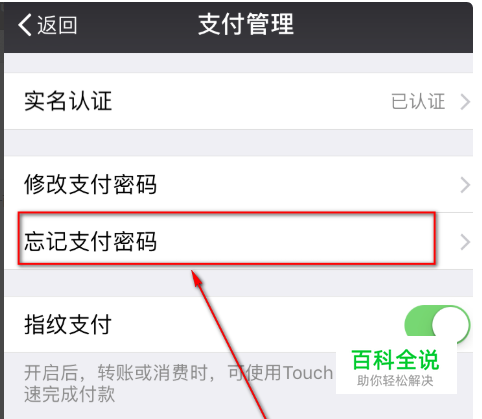Viewport: 482px width, 419px height.
Task: Open the 实名认证 row
Action: (x=239, y=101)
